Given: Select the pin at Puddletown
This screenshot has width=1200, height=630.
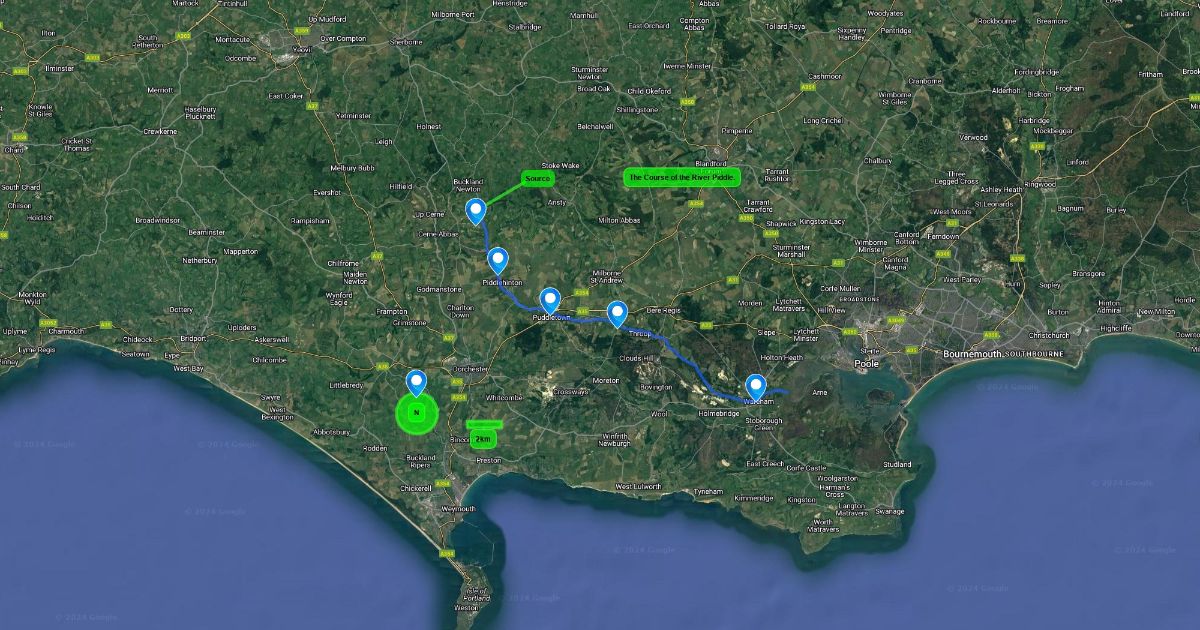Looking at the screenshot, I should tap(550, 300).
